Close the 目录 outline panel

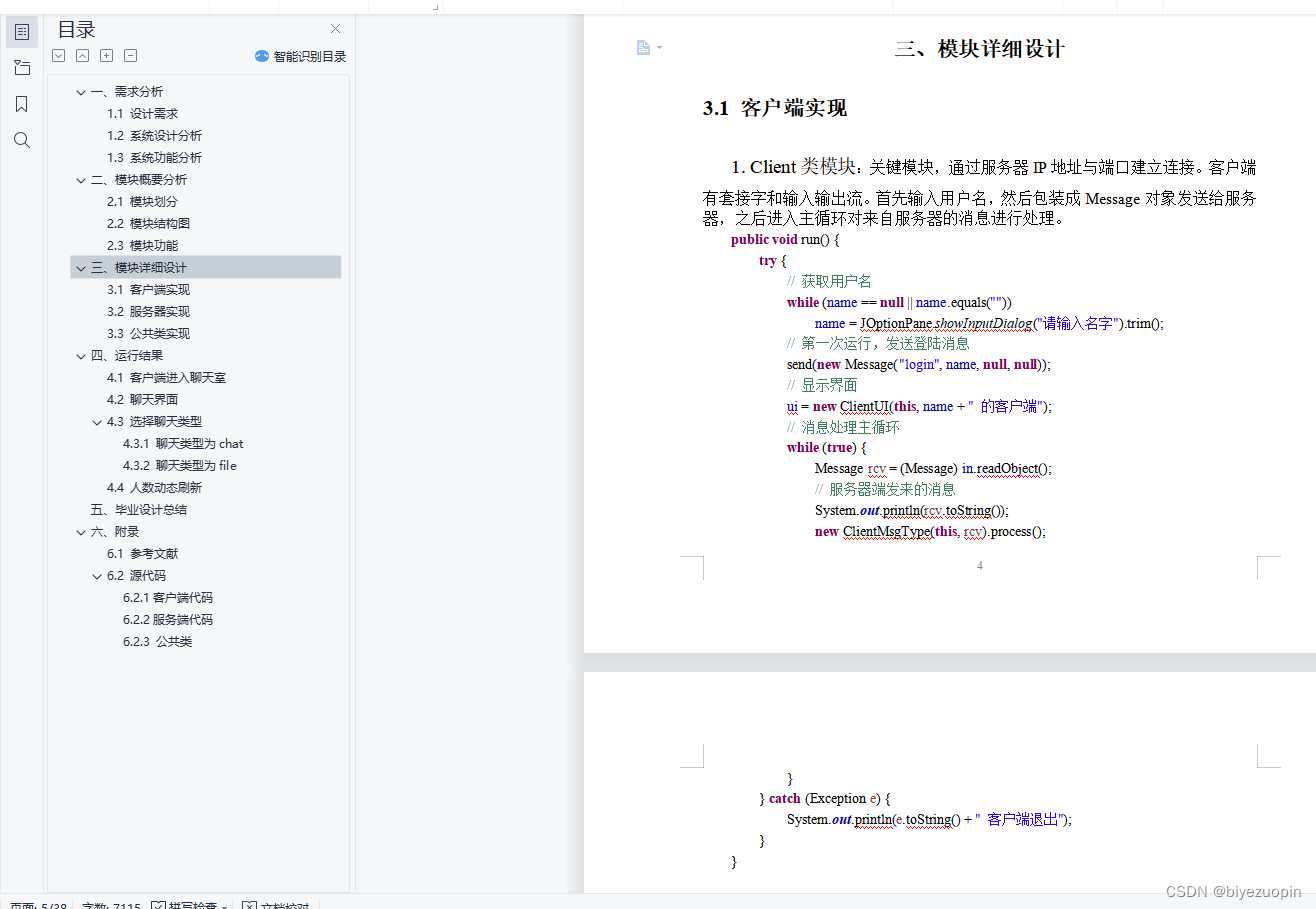[x=335, y=28]
